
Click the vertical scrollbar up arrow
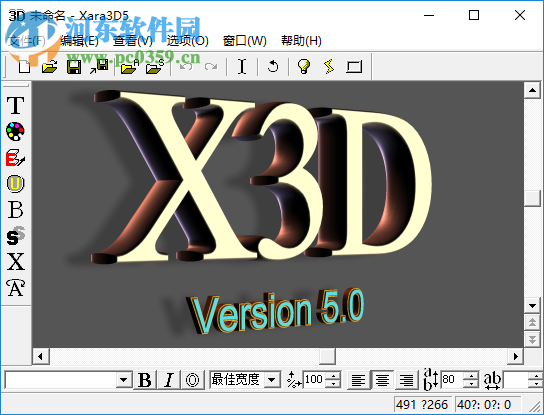click(532, 90)
